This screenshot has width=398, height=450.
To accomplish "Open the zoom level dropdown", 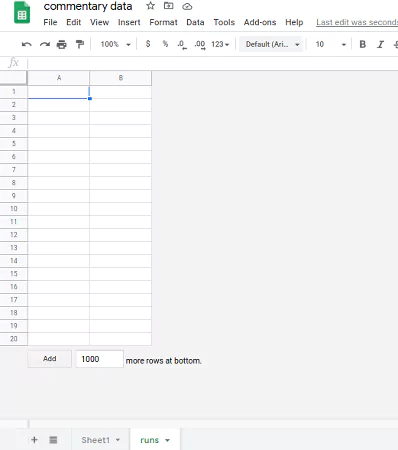I will (x=115, y=44).
